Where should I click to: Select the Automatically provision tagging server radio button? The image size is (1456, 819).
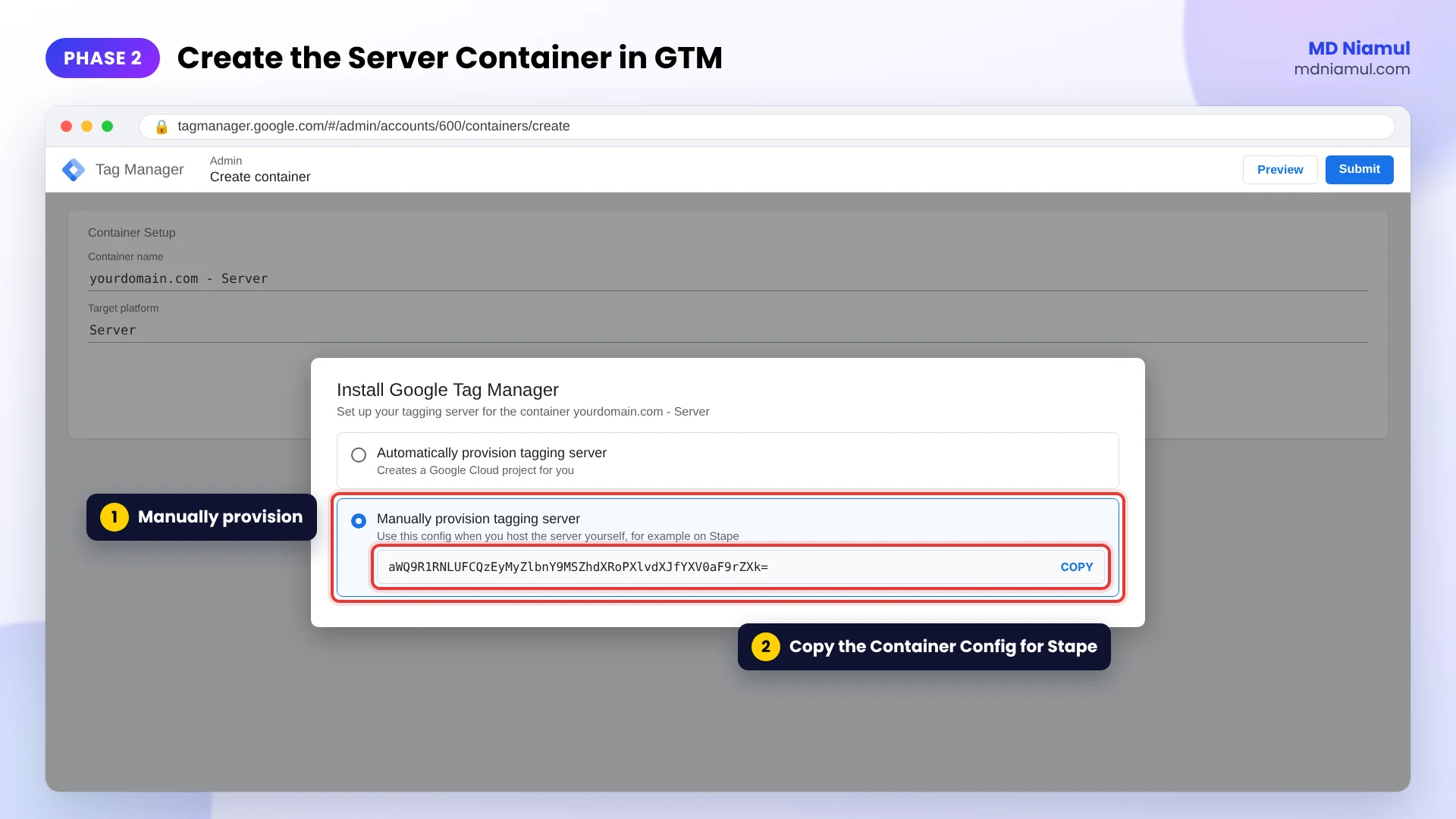(x=359, y=455)
